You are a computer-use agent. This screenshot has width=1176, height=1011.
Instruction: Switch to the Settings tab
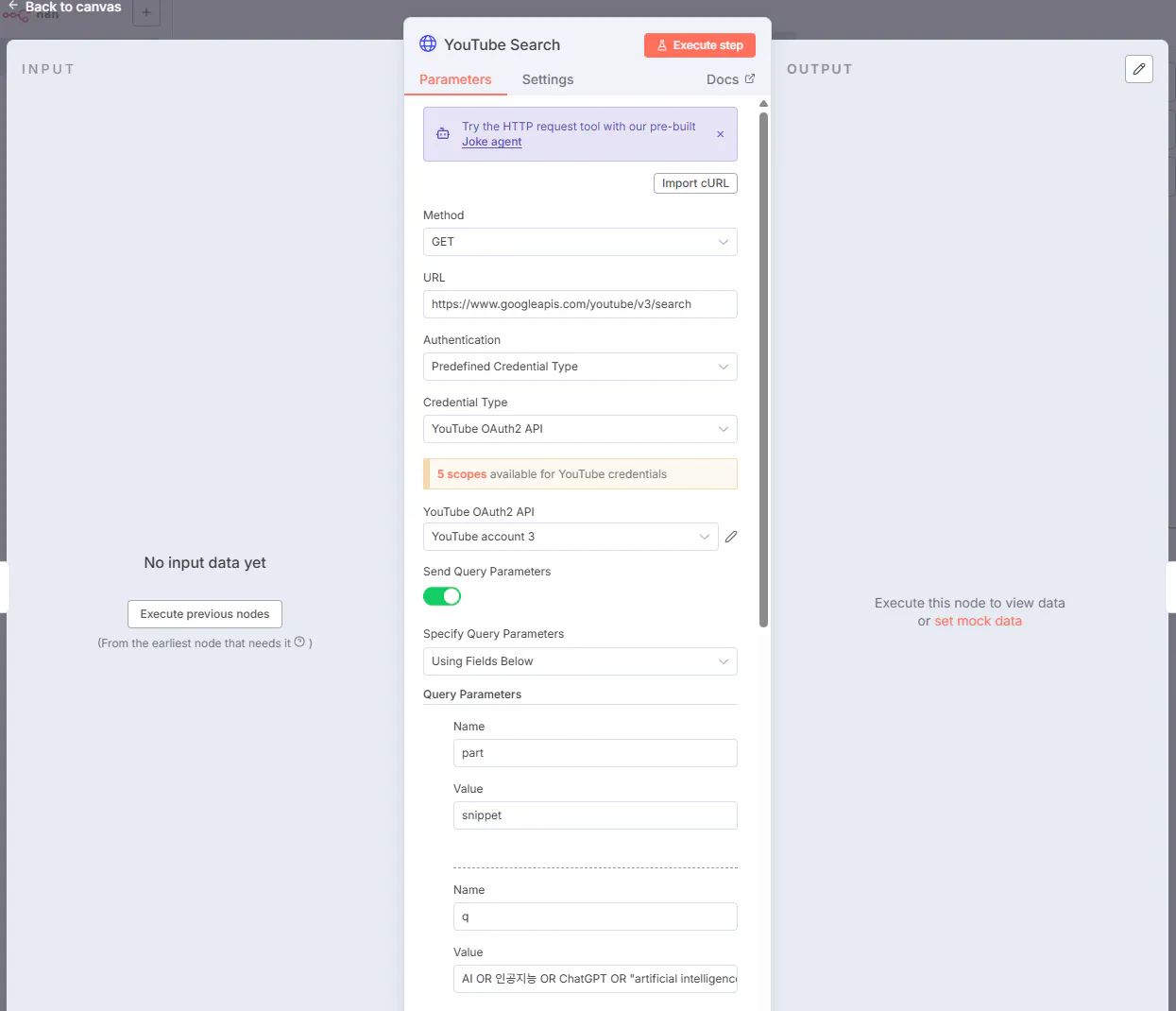pos(548,79)
